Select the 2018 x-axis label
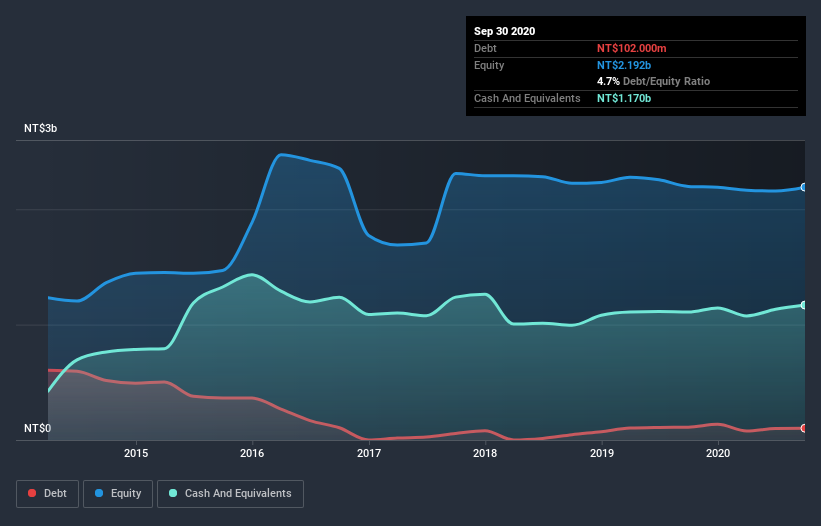Screen dimensions: 821x526 [485, 453]
